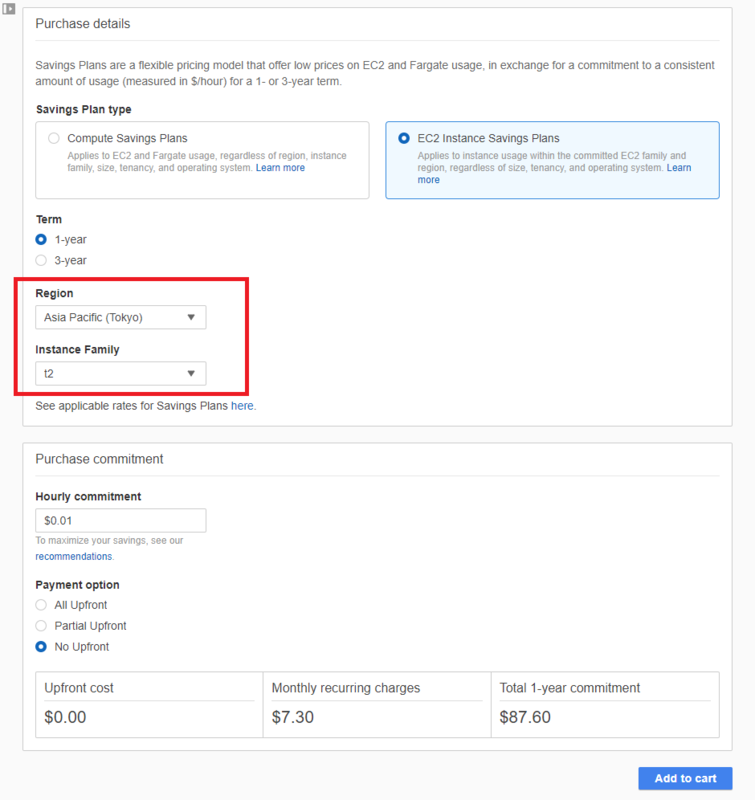
Task: Open Learn more link under Compute Savings Plans
Action: [x=280, y=168]
